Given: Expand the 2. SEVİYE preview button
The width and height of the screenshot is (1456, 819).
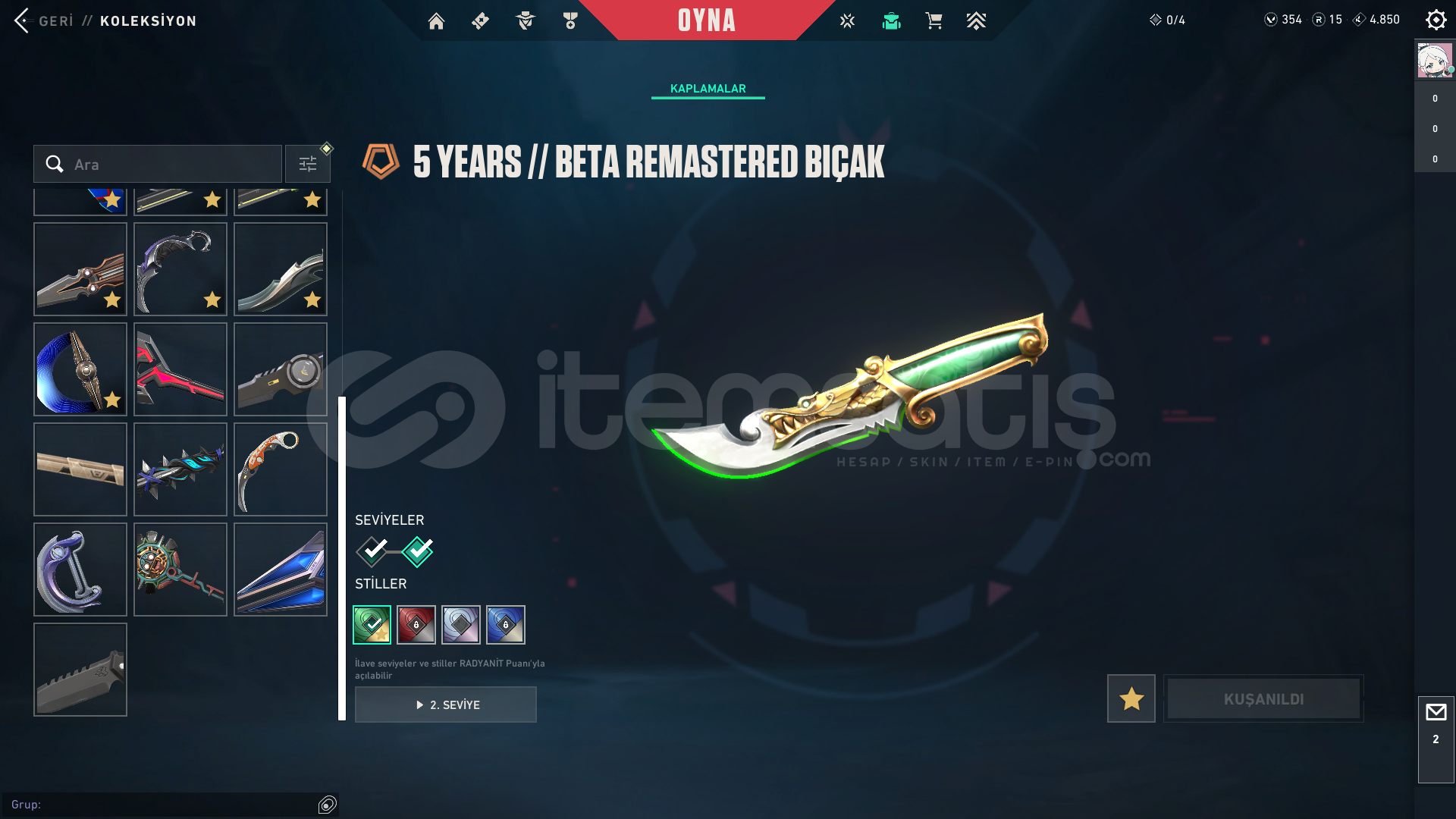Looking at the screenshot, I should (x=446, y=704).
